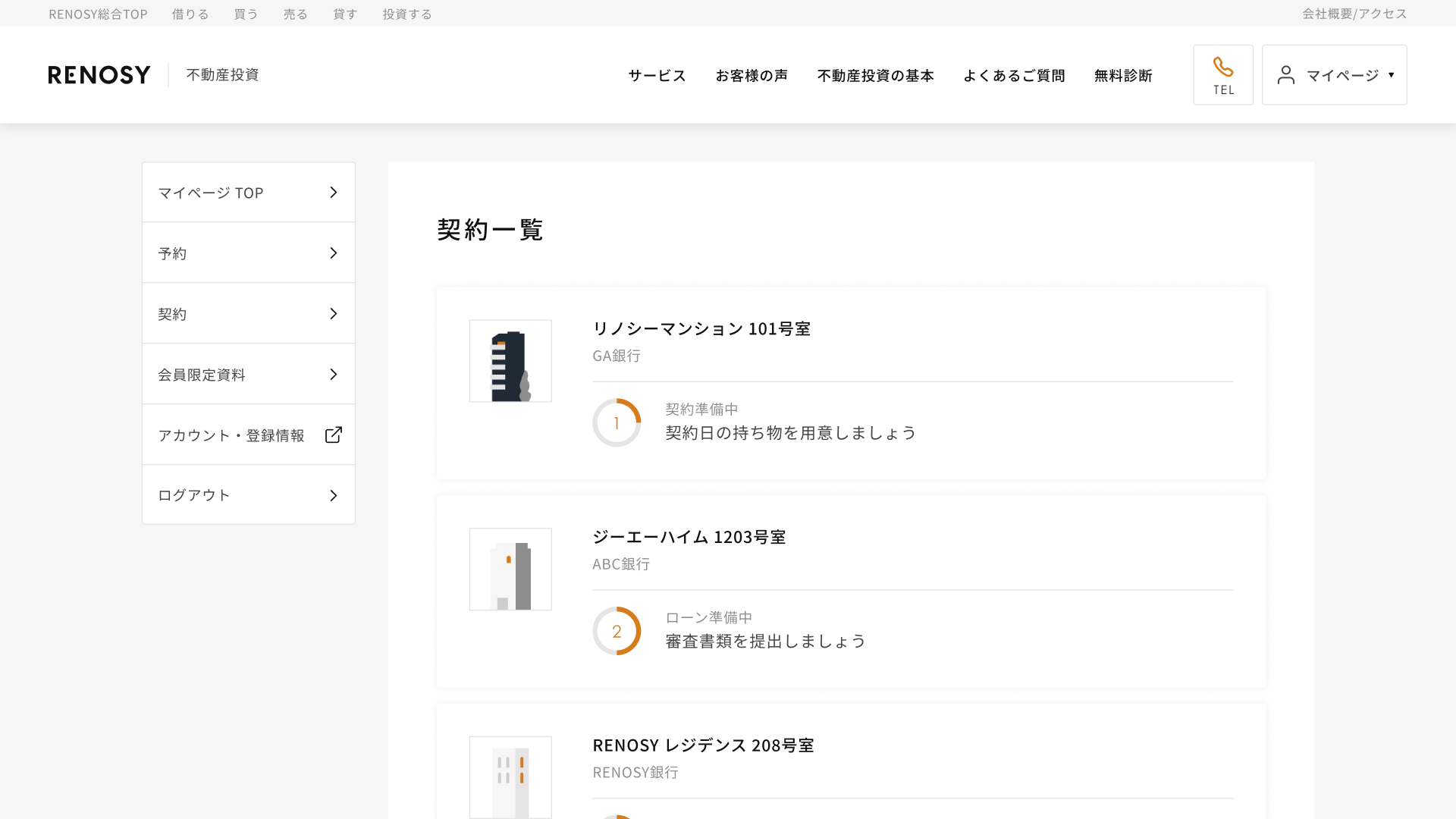Click chevron next to マイページ TOP

pyautogui.click(x=333, y=193)
